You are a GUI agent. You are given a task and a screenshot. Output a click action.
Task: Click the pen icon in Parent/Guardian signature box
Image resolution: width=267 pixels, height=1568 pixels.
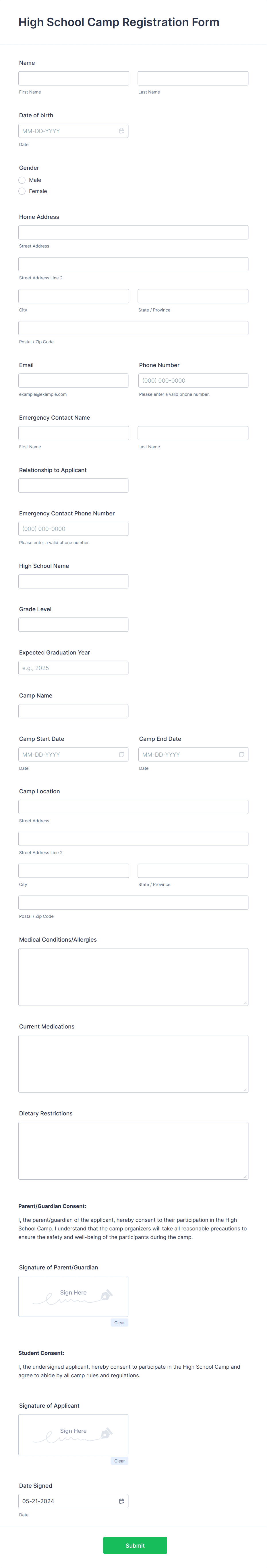106,1295
